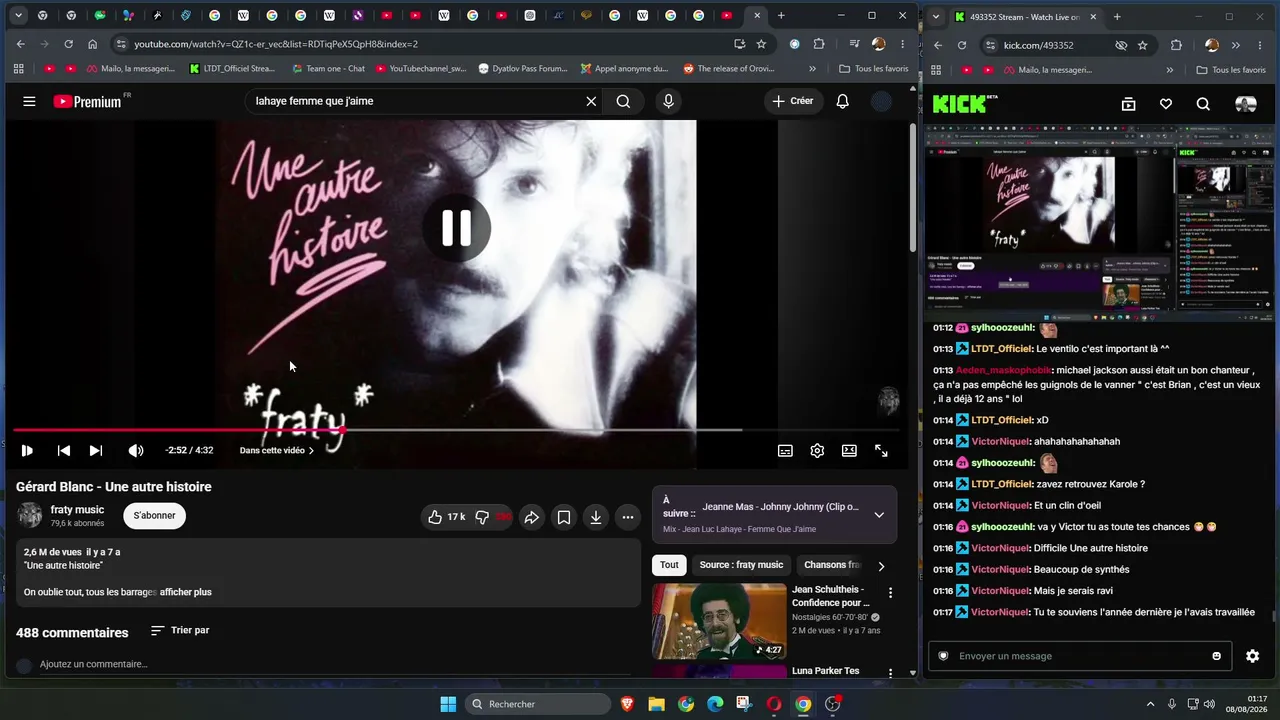This screenshot has height=720, width=1280.
Task: Open Kick search magnifier
Action: [1203, 104]
